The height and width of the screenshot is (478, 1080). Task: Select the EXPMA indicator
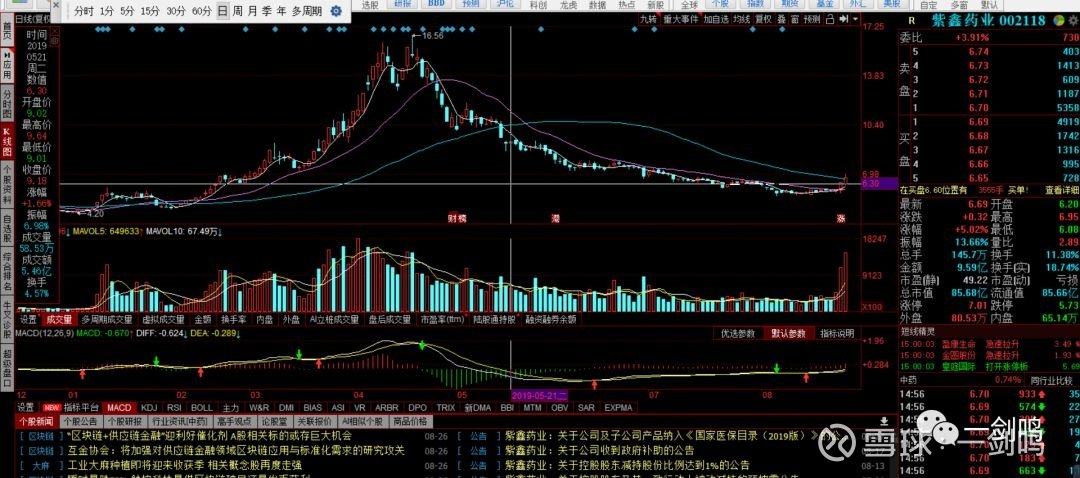tap(618, 408)
